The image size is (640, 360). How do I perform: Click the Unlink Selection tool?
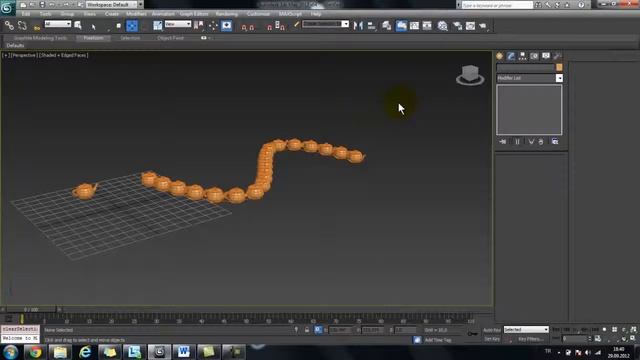click(x=22, y=26)
